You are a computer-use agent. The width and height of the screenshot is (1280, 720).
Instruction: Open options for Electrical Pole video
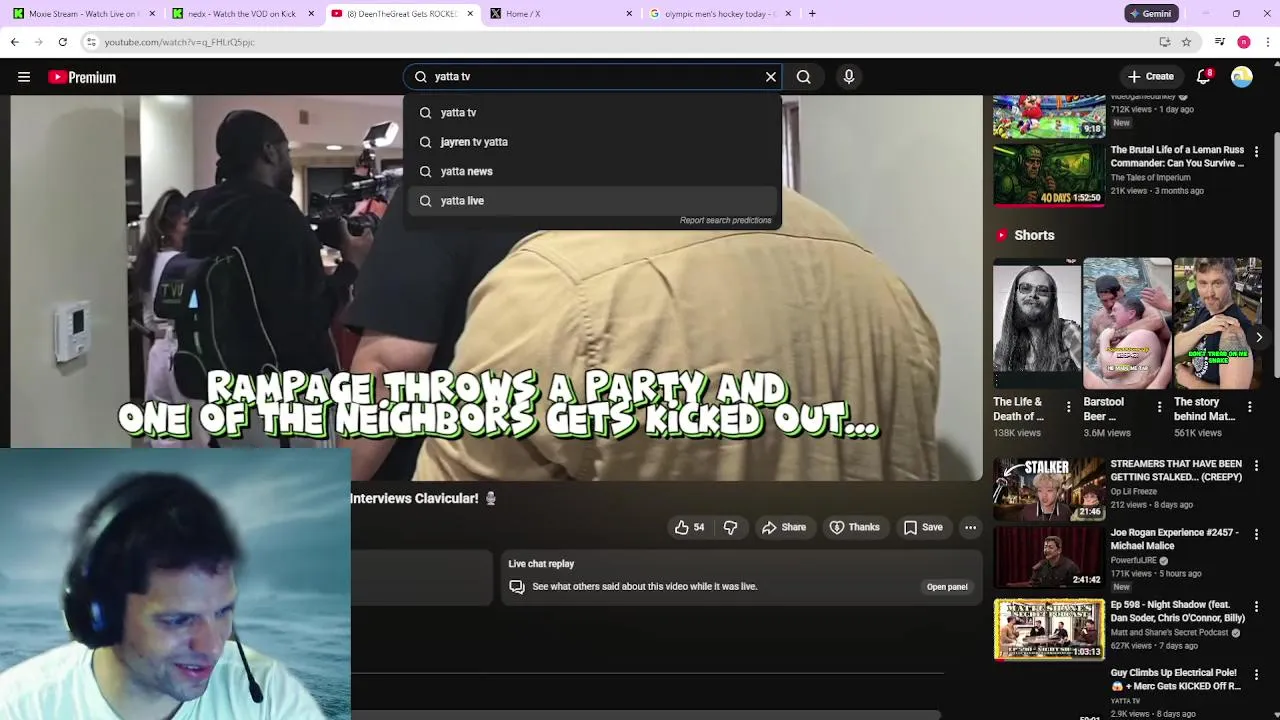(x=1256, y=676)
